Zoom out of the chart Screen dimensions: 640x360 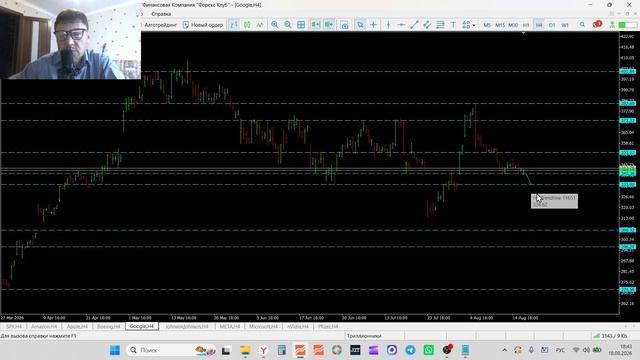click(288, 25)
